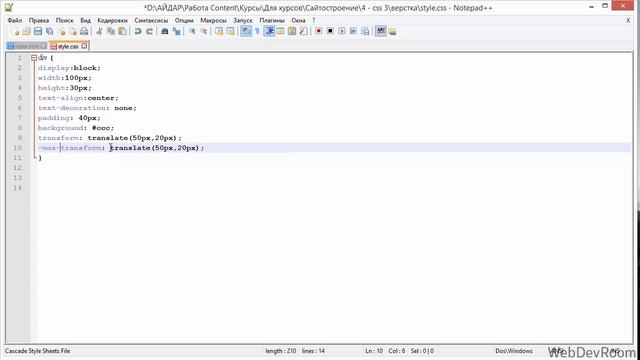Start macro recording with red dot icon
Image resolution: width=640 pixels, height=360 pixels.
318,31
